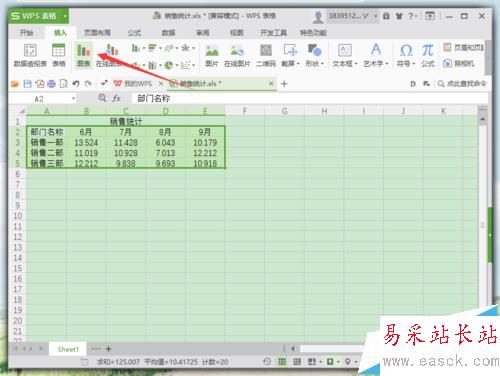Click the formula bar showing 部门名称
The image size is (500, 376).
309,98
